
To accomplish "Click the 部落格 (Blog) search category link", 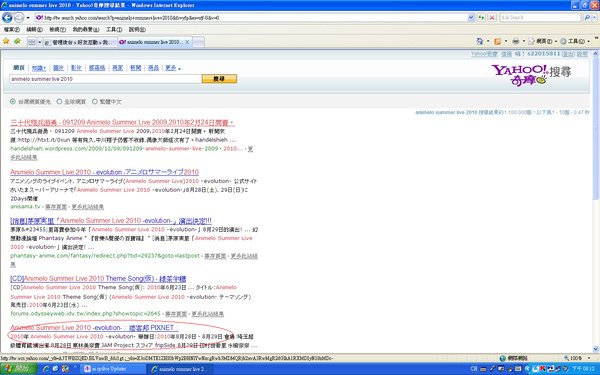I will click(x=97, y=68).
